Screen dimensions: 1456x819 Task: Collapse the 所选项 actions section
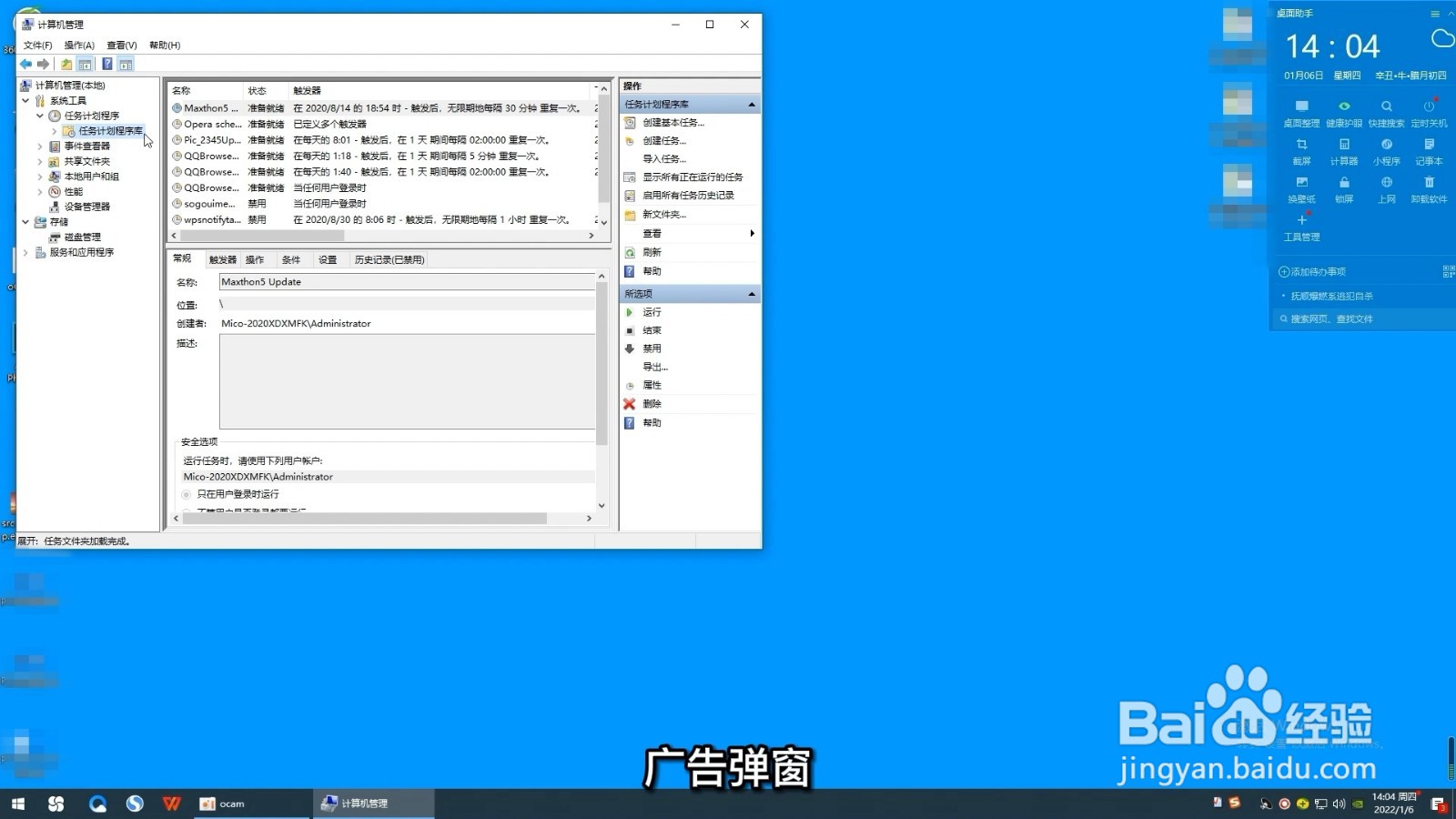click(x=752, y=293)
